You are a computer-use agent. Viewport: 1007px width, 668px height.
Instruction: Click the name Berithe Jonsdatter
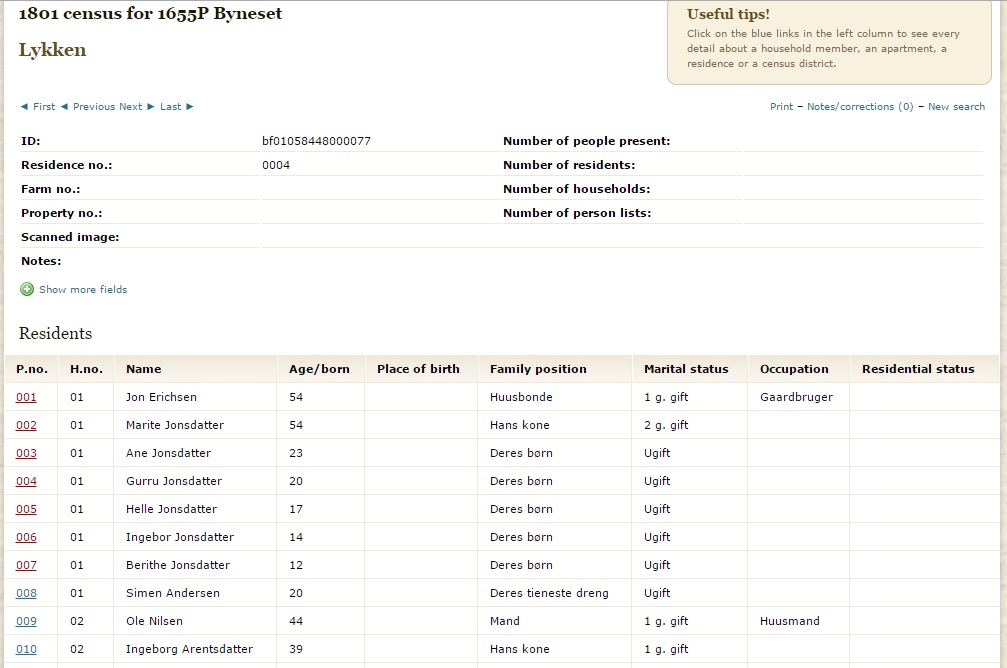(x=178, y=565)
